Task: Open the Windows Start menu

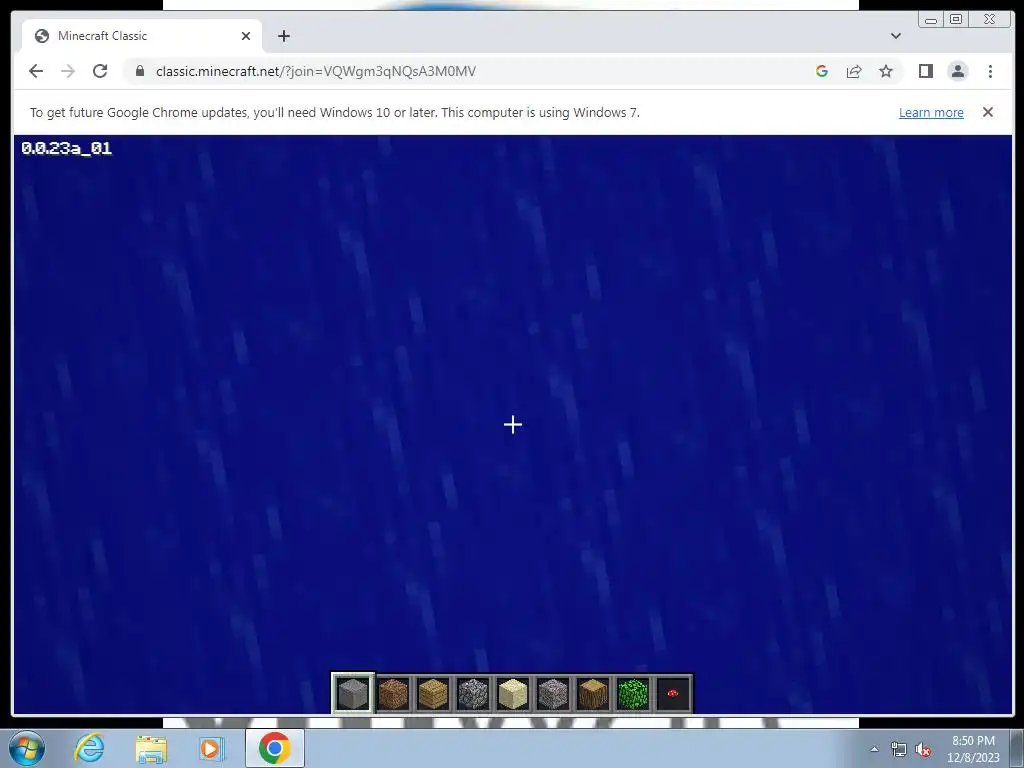Action: click(x=27, y=748)
